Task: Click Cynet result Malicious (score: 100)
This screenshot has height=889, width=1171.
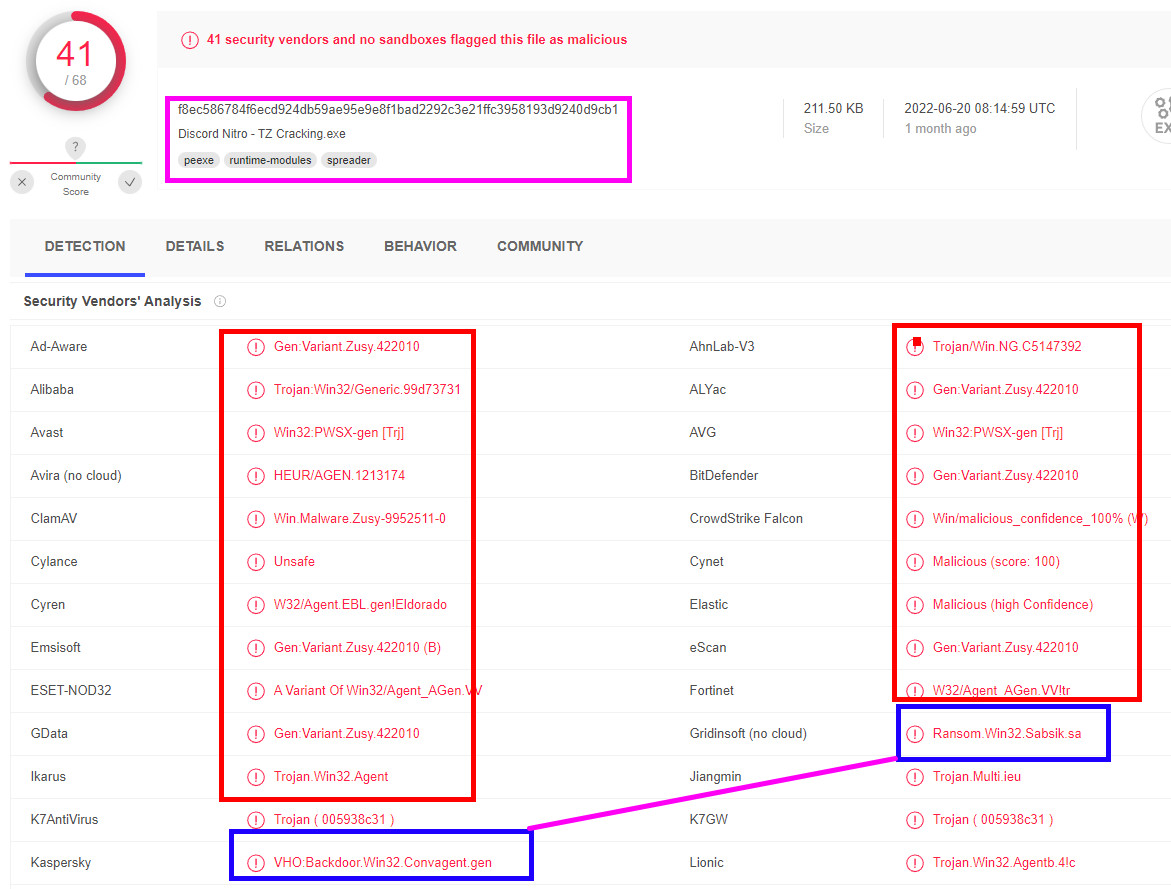Action: click(x=995, y=562)
